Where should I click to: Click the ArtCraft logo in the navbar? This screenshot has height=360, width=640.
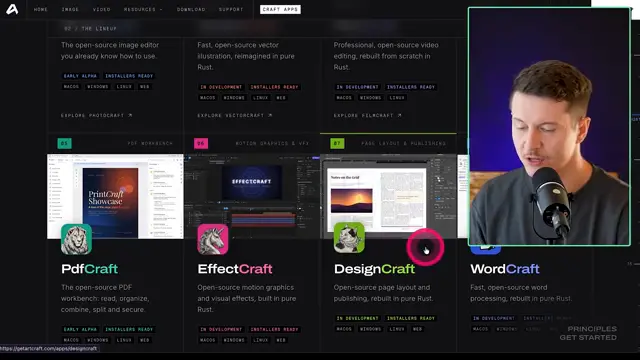point(12,9)
